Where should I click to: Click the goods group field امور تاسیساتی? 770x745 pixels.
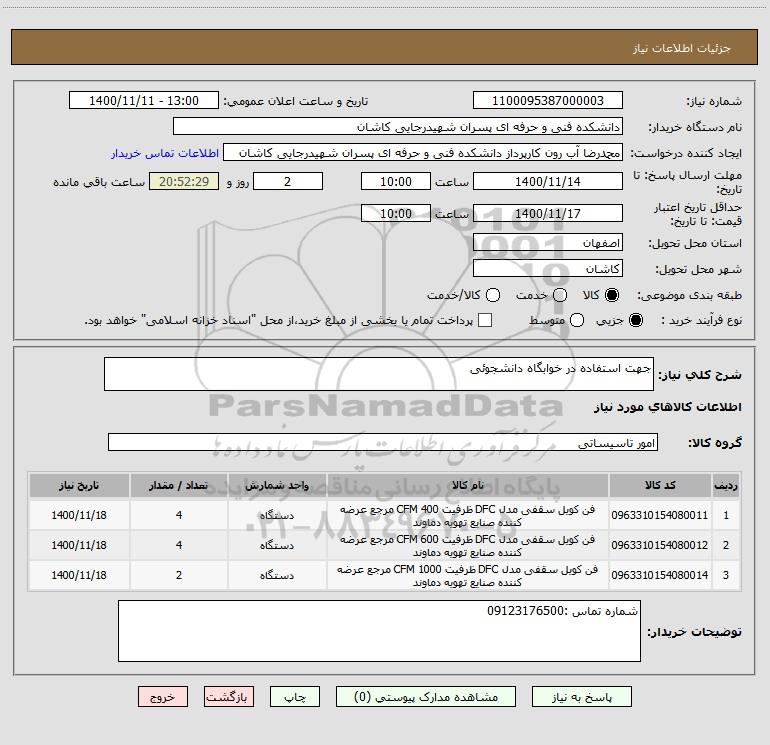(383, 442)
